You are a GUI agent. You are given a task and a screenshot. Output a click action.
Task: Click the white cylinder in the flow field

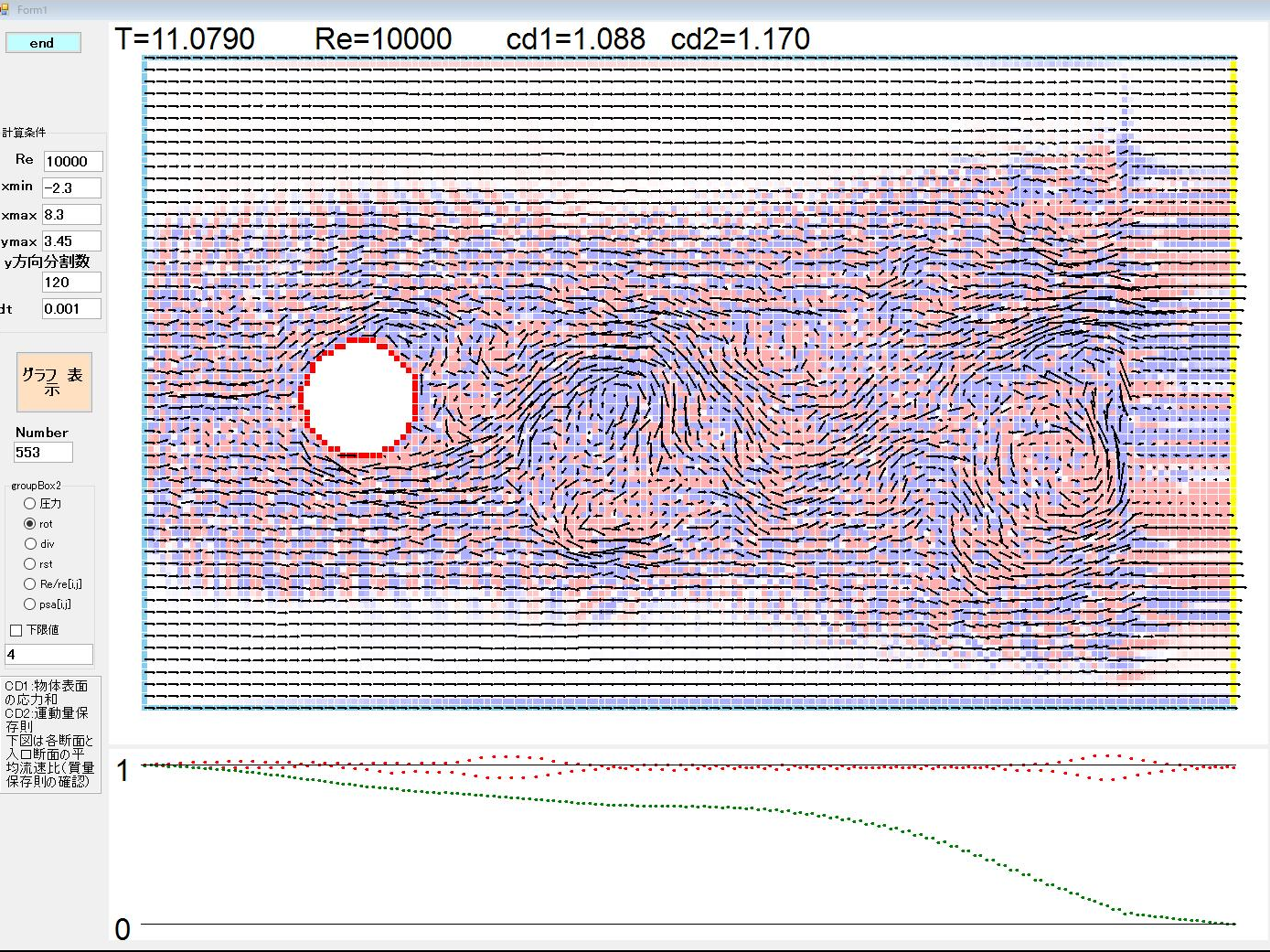[359, 397]
